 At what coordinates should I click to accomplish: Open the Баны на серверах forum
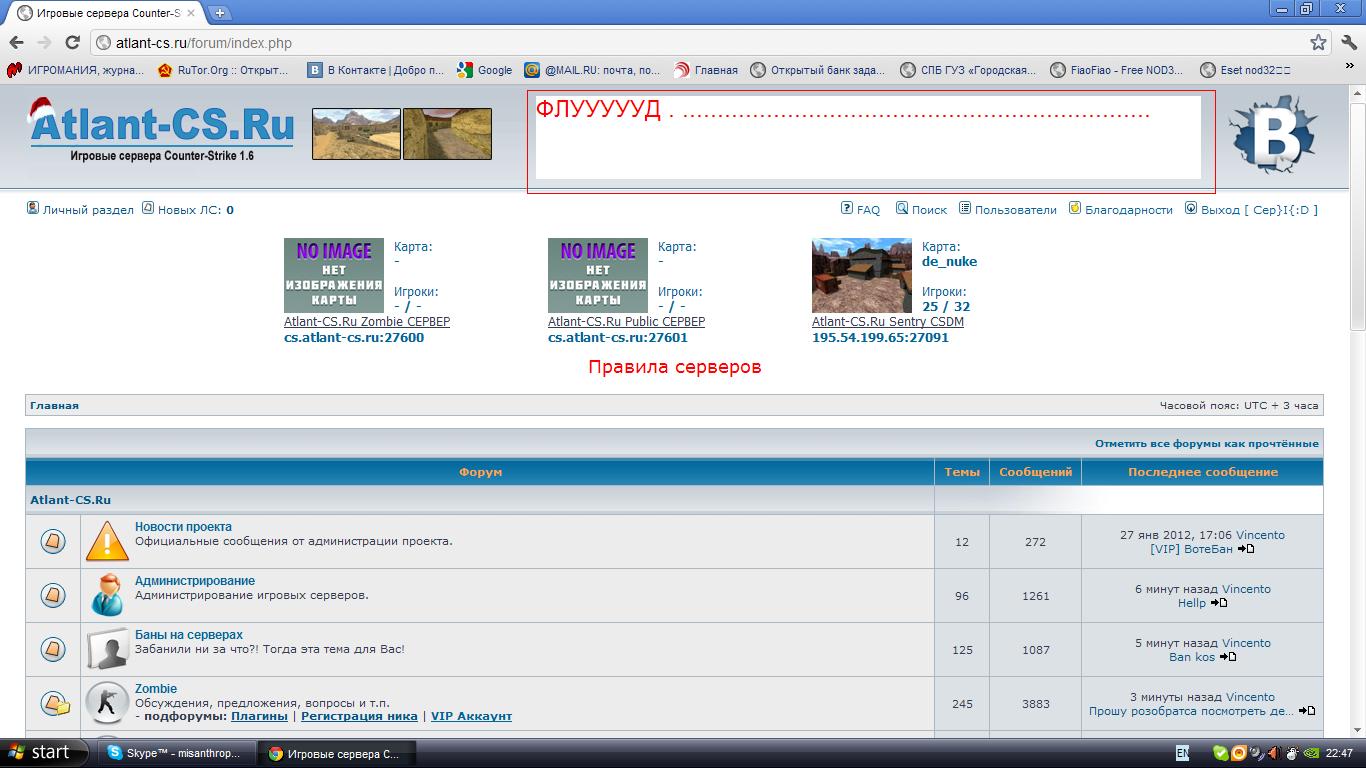tap(189, 635)
